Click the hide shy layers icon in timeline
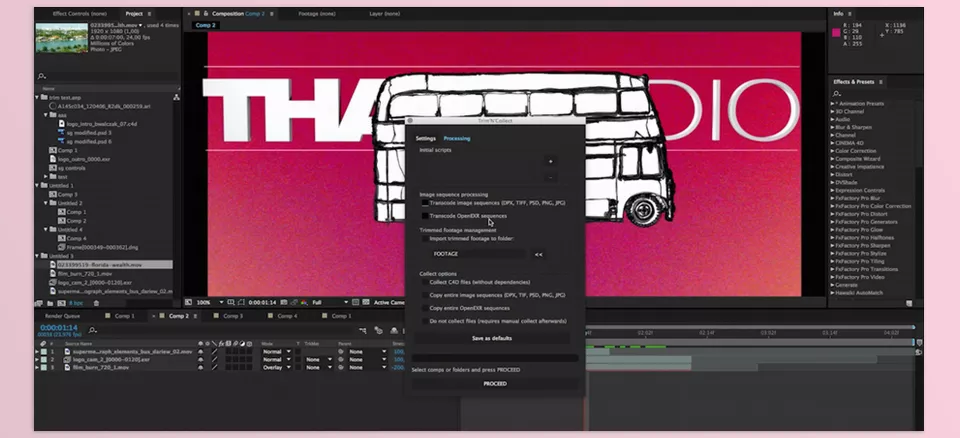This screenshot has width=960, height=438. (x=394, y=331)
